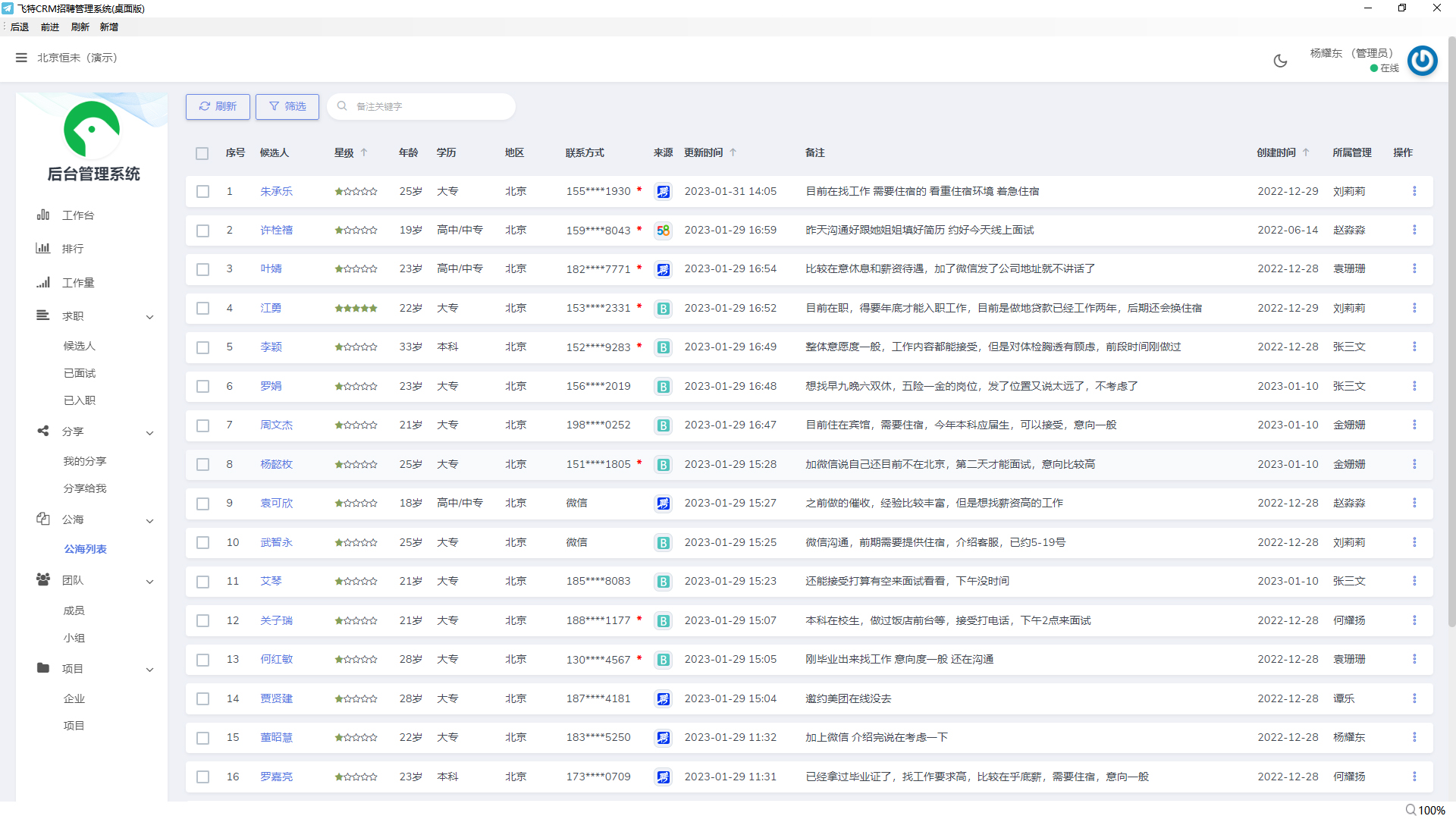Focus the 备注关键字 search field
This screenshot has height=819, width=1456.
click(425, 107)
